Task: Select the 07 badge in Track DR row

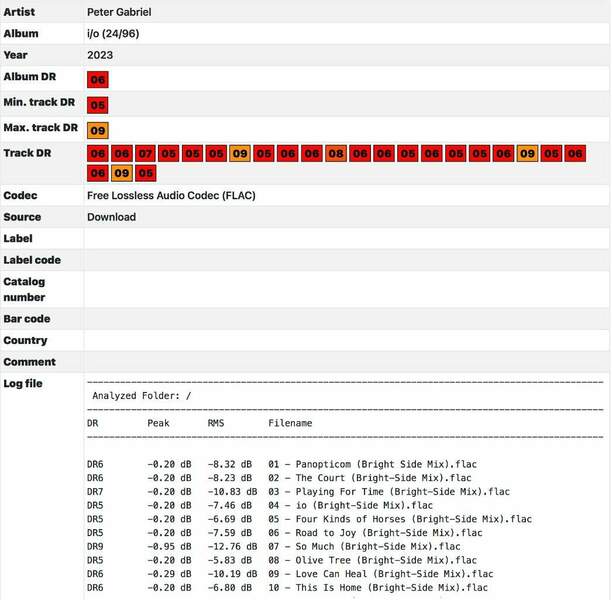Action: click(145, 153)
